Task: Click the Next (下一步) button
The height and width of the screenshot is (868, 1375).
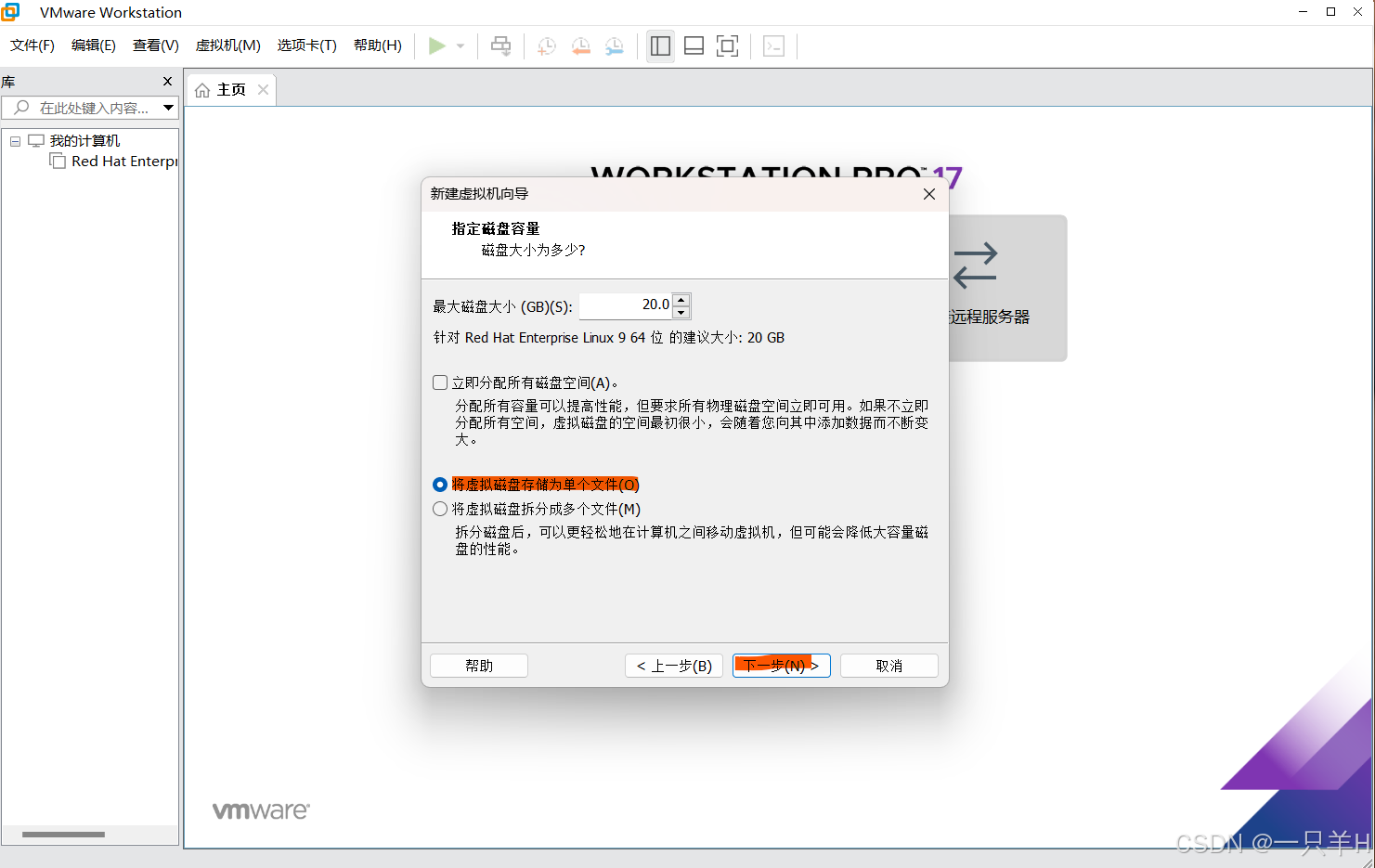Action: [782, 666]
